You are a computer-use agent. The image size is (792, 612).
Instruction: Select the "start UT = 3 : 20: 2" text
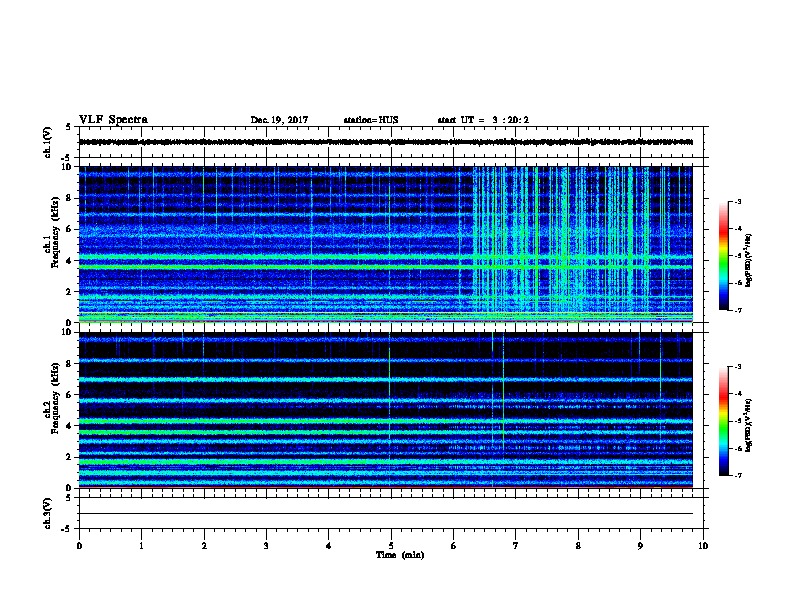[x=483, y=120]
